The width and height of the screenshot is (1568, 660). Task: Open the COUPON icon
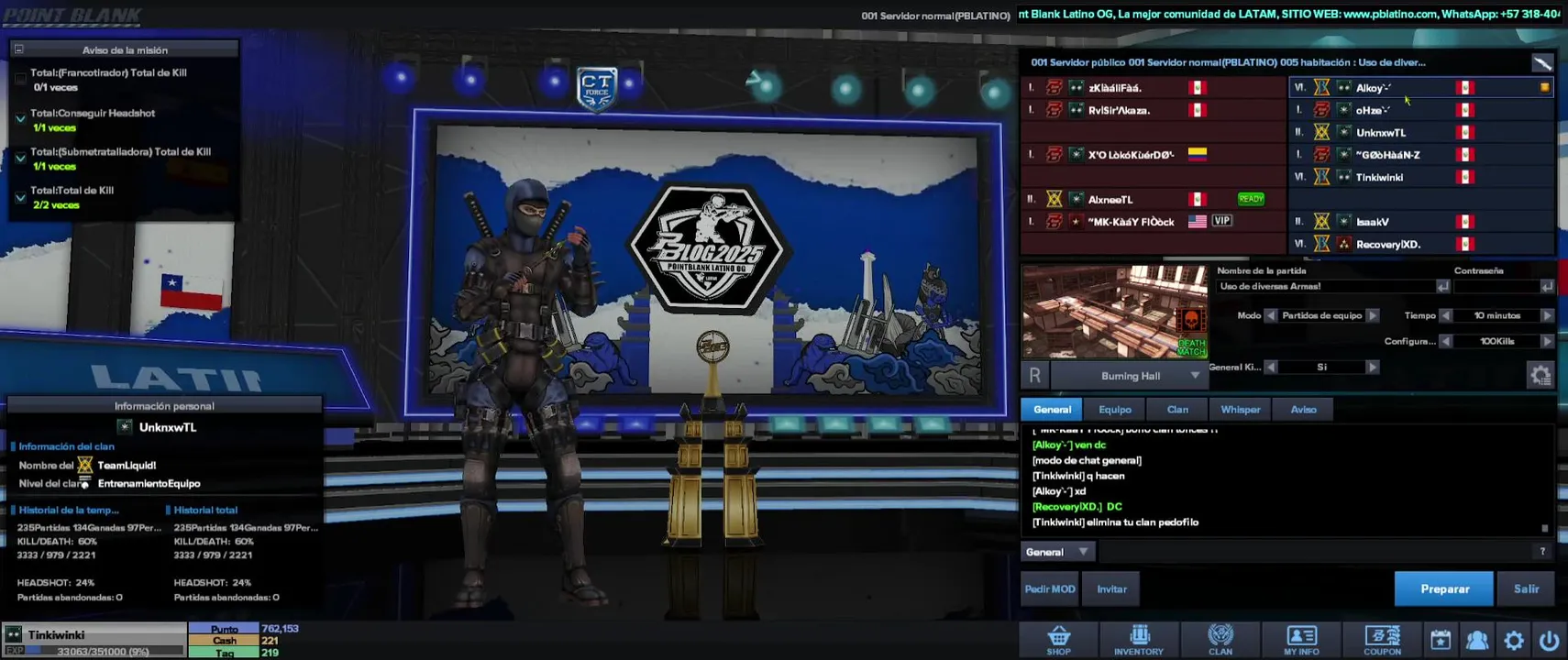click(1382, 640)
